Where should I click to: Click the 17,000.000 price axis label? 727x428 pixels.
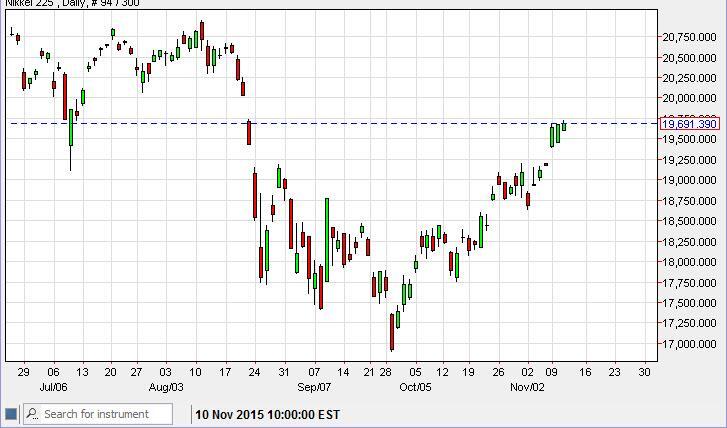click(x=690, y=344)
